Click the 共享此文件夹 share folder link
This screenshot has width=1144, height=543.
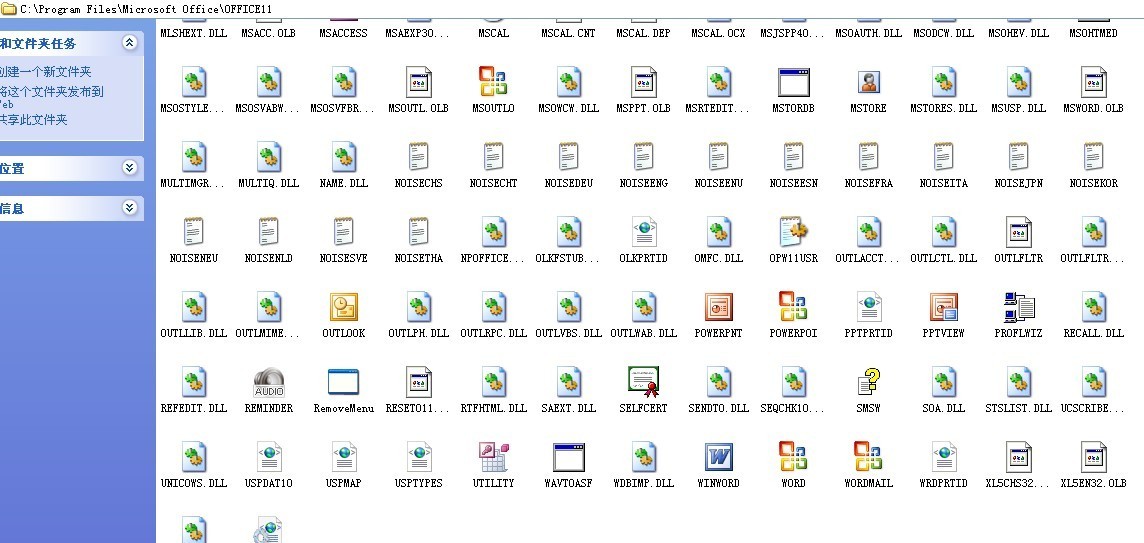coord(34,120)
